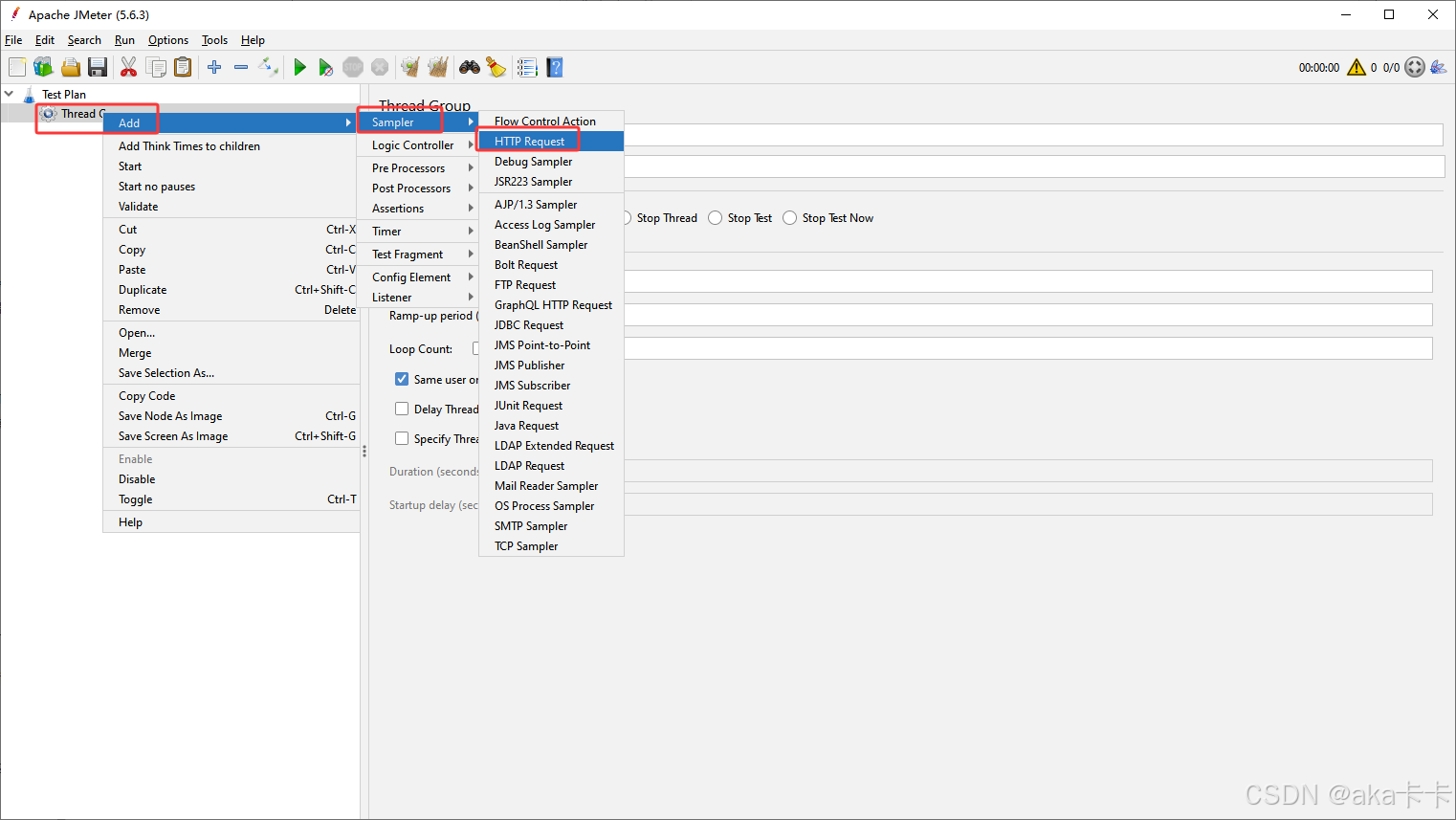
Task: Choose Save Selection As... entry
Action: point(231,373)
